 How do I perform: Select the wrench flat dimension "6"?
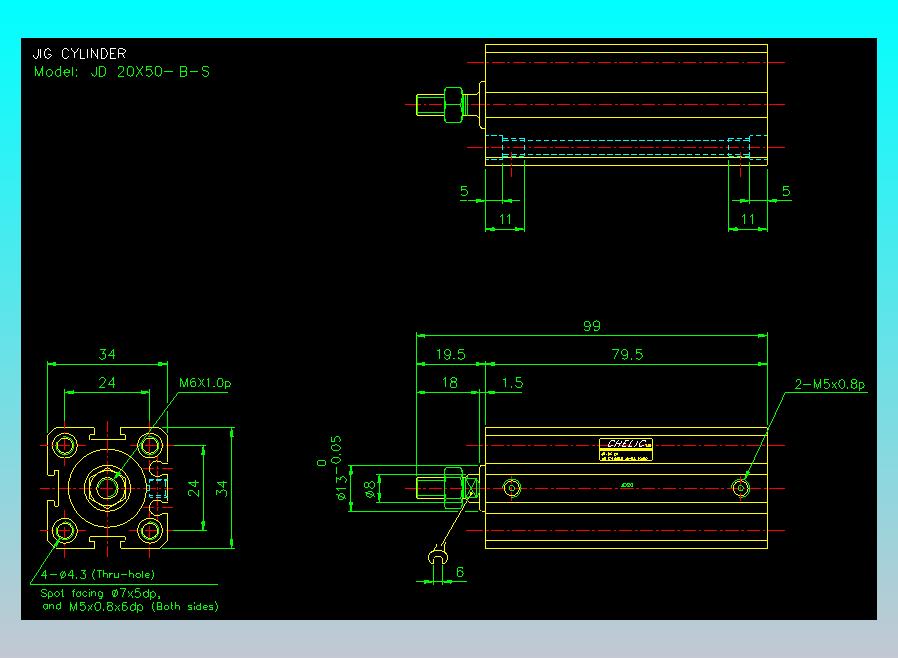point(459,572)
